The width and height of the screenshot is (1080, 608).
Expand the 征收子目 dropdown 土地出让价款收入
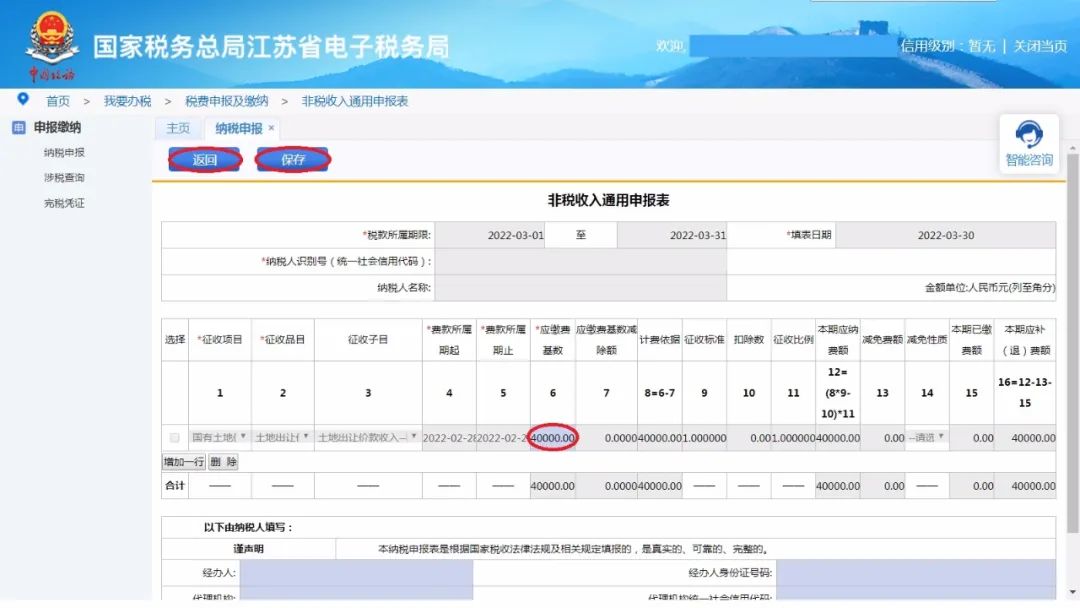click(x=368, y=437)
